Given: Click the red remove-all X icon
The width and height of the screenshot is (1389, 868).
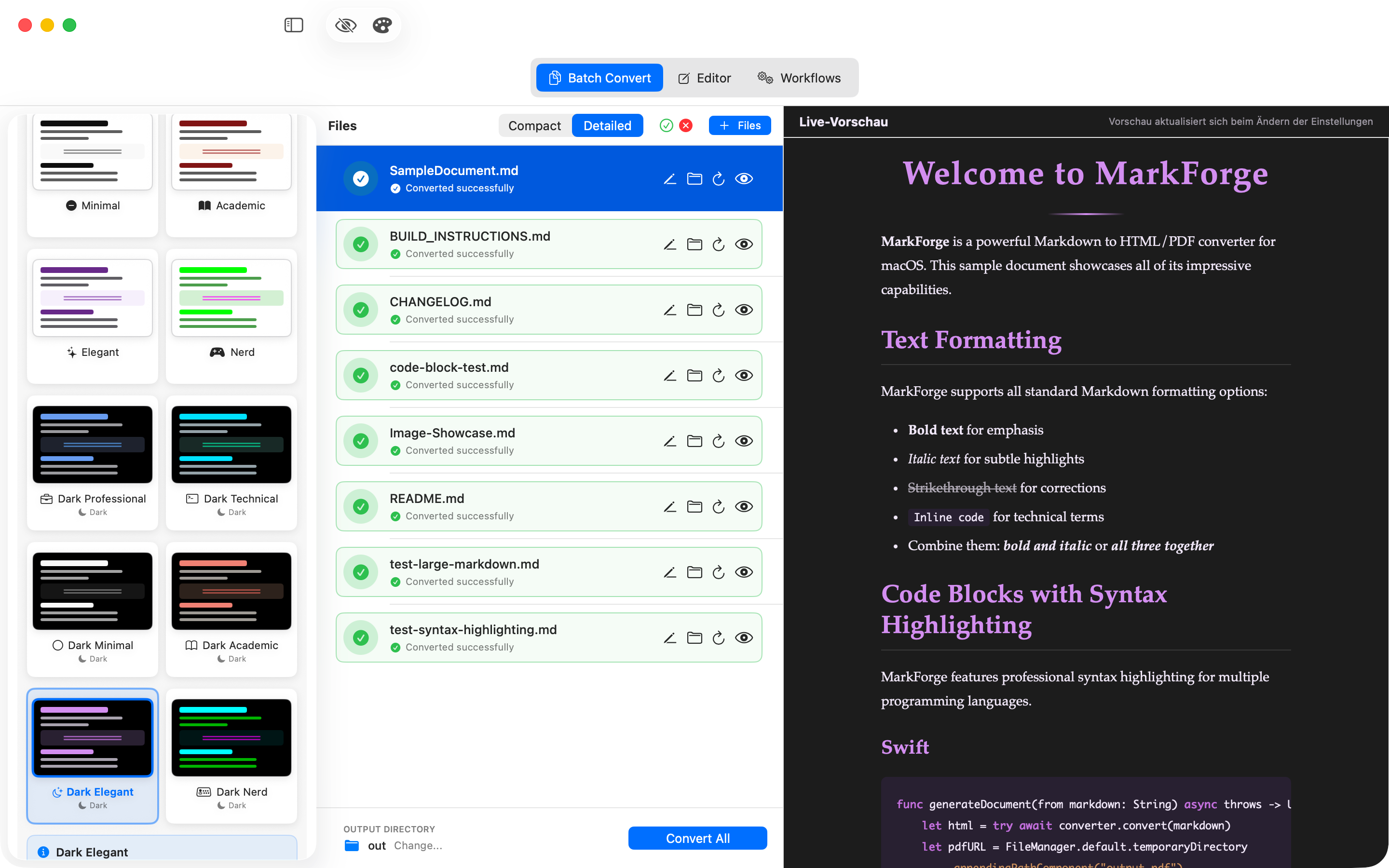Looking at the screenshot, I should coord(686,125).
